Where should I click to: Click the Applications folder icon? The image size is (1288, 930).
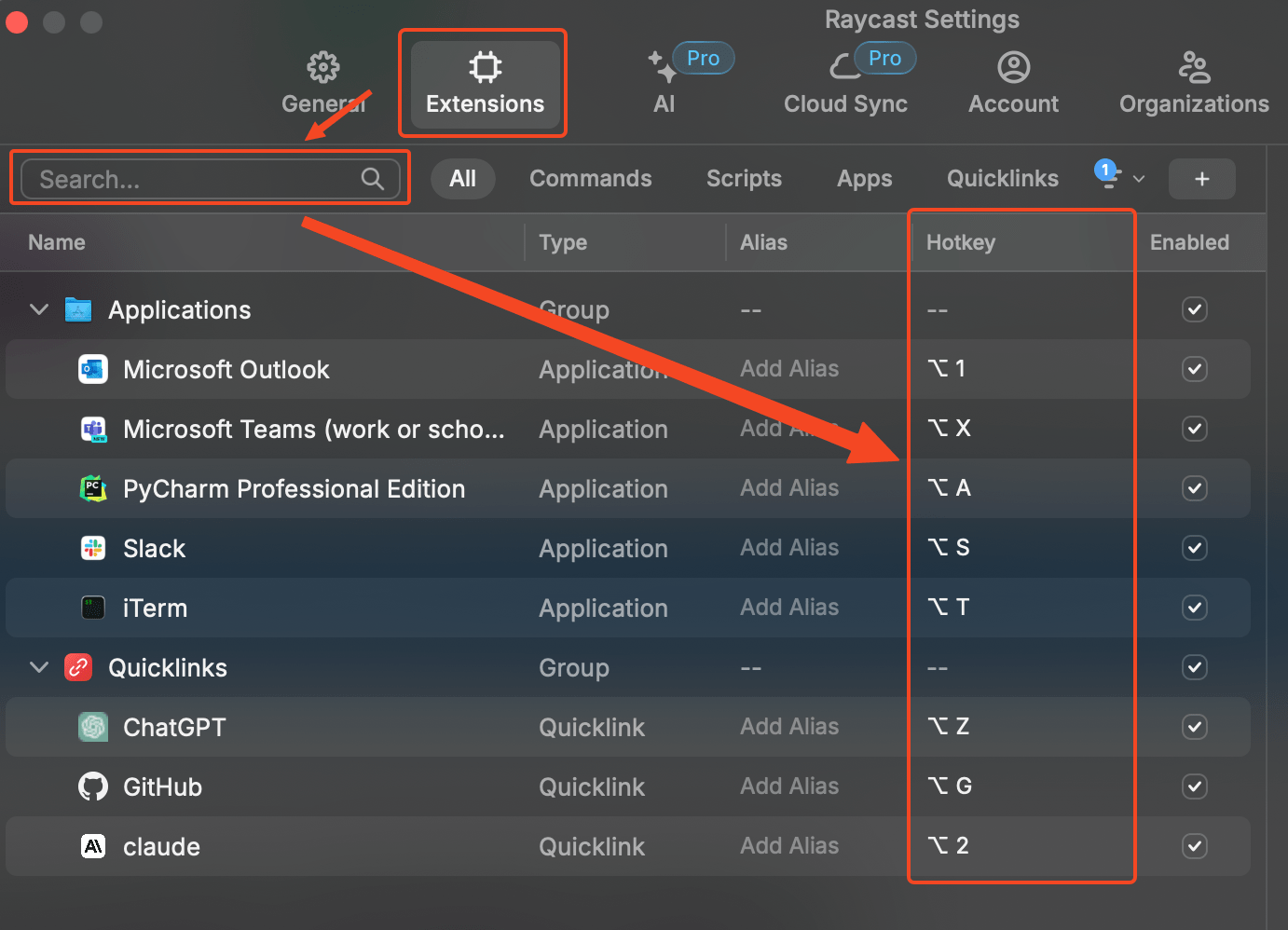click(x=78, y=309)
